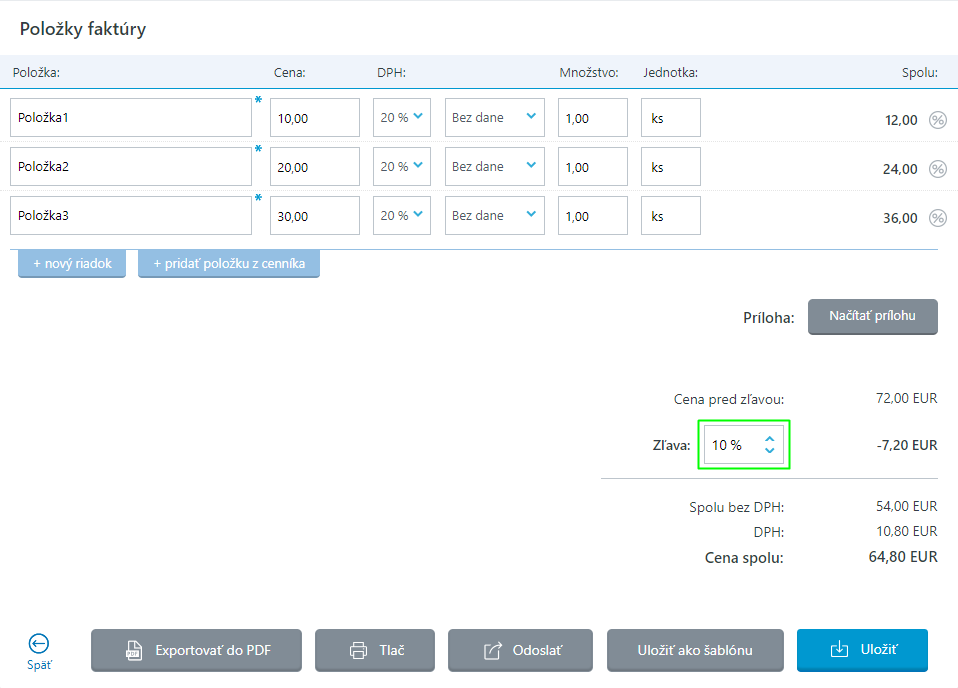
Task: Open Bez dane dropdown in Položka1 row
Action: tap(494, 117)
